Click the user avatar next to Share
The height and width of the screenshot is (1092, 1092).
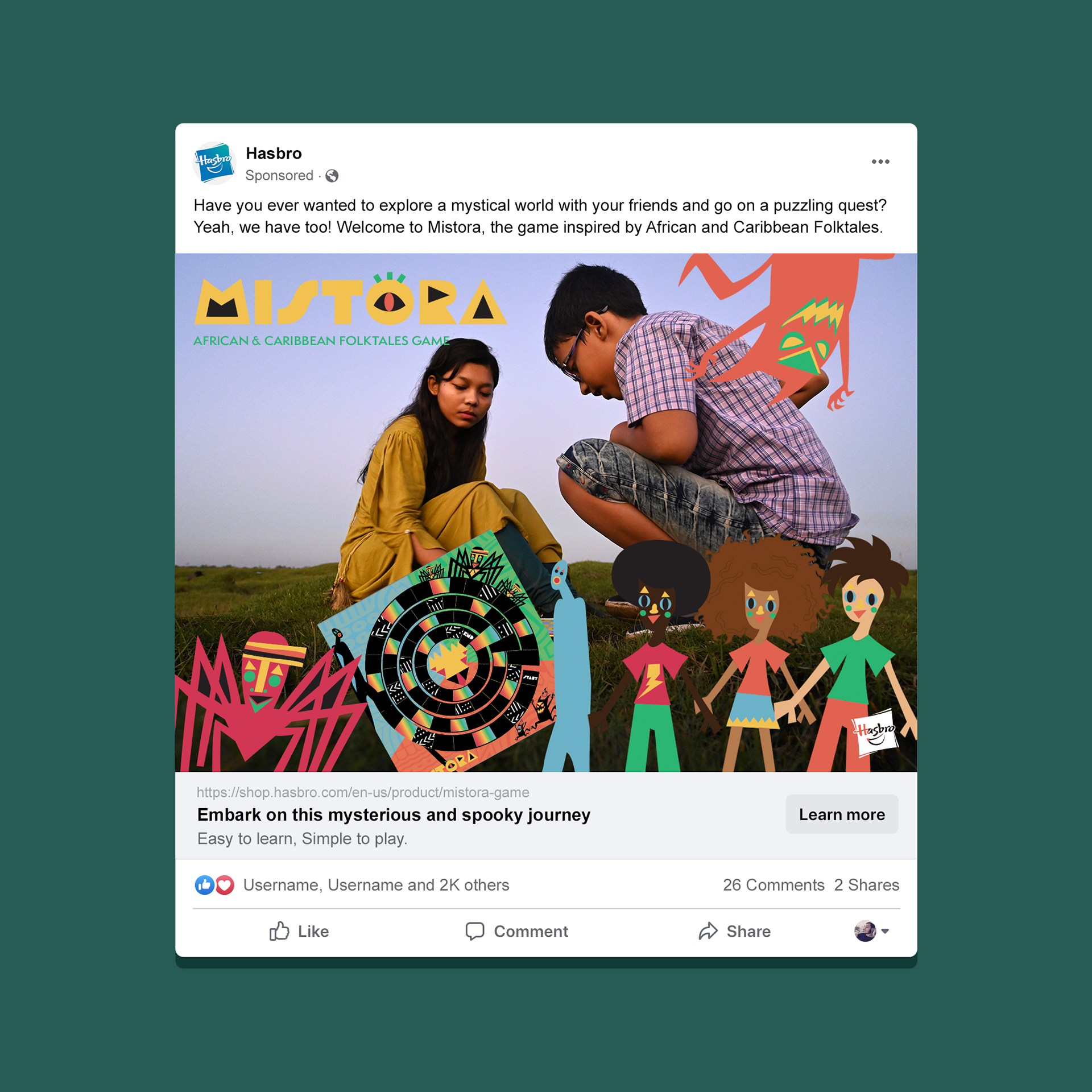pos(865,931)
